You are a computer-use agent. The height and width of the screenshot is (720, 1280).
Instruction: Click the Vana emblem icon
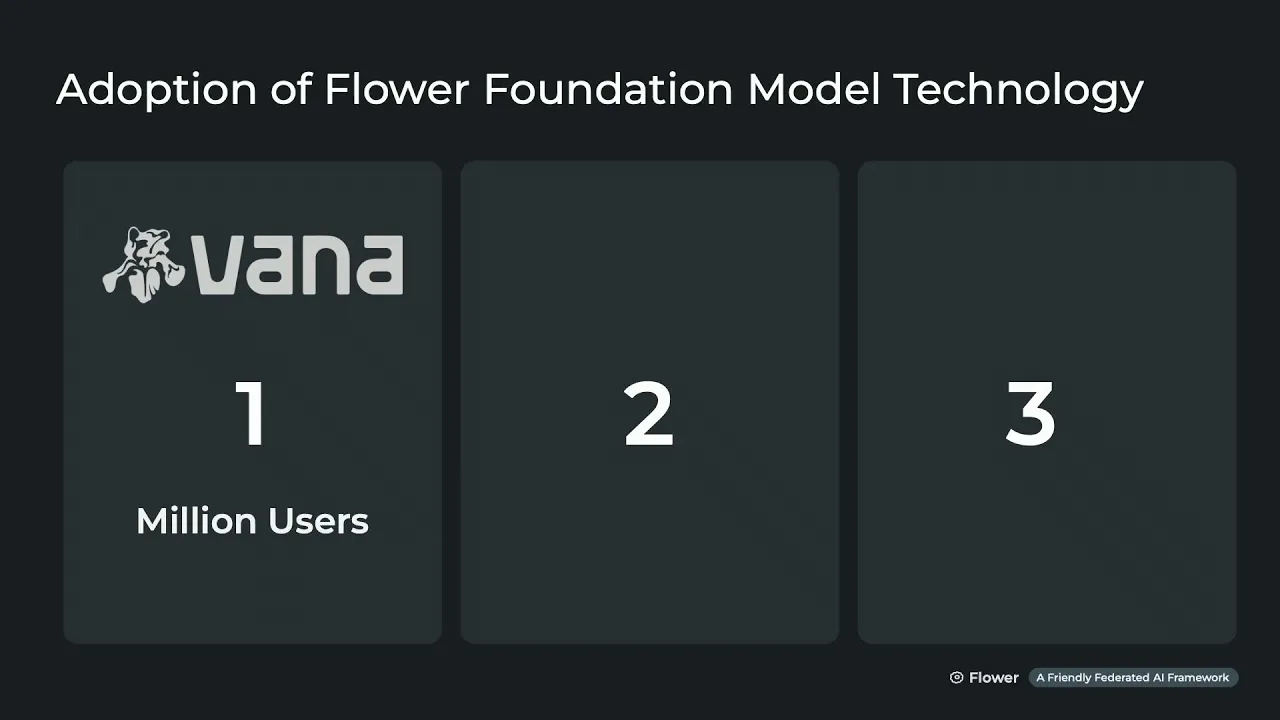coord(142,264)
